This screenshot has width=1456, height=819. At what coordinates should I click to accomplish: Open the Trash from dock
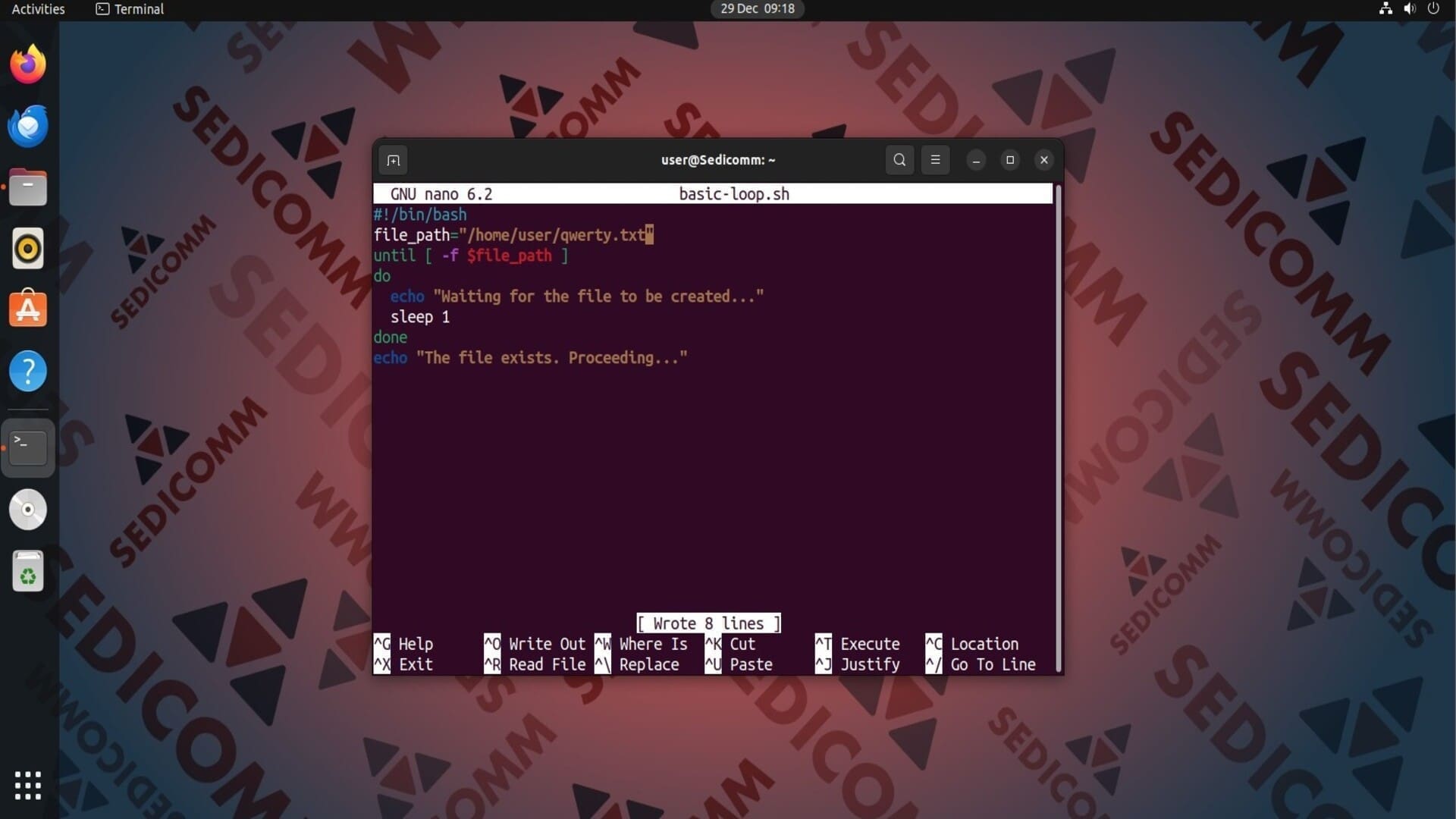click(28, 571)
